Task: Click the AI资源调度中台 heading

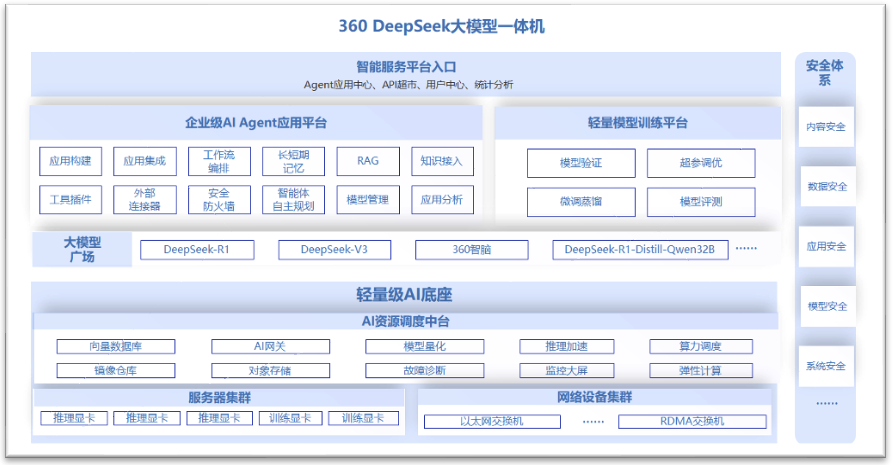Action: point(405,322)
